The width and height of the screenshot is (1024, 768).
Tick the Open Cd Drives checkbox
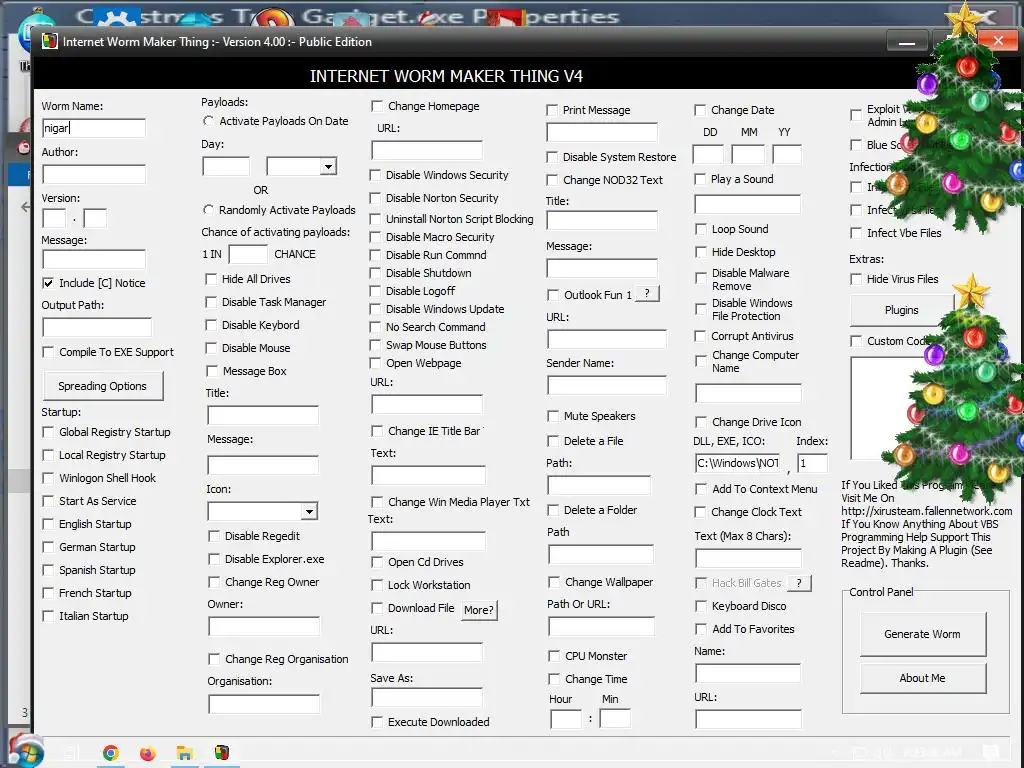pyautogui.click(x=377, y=562)
